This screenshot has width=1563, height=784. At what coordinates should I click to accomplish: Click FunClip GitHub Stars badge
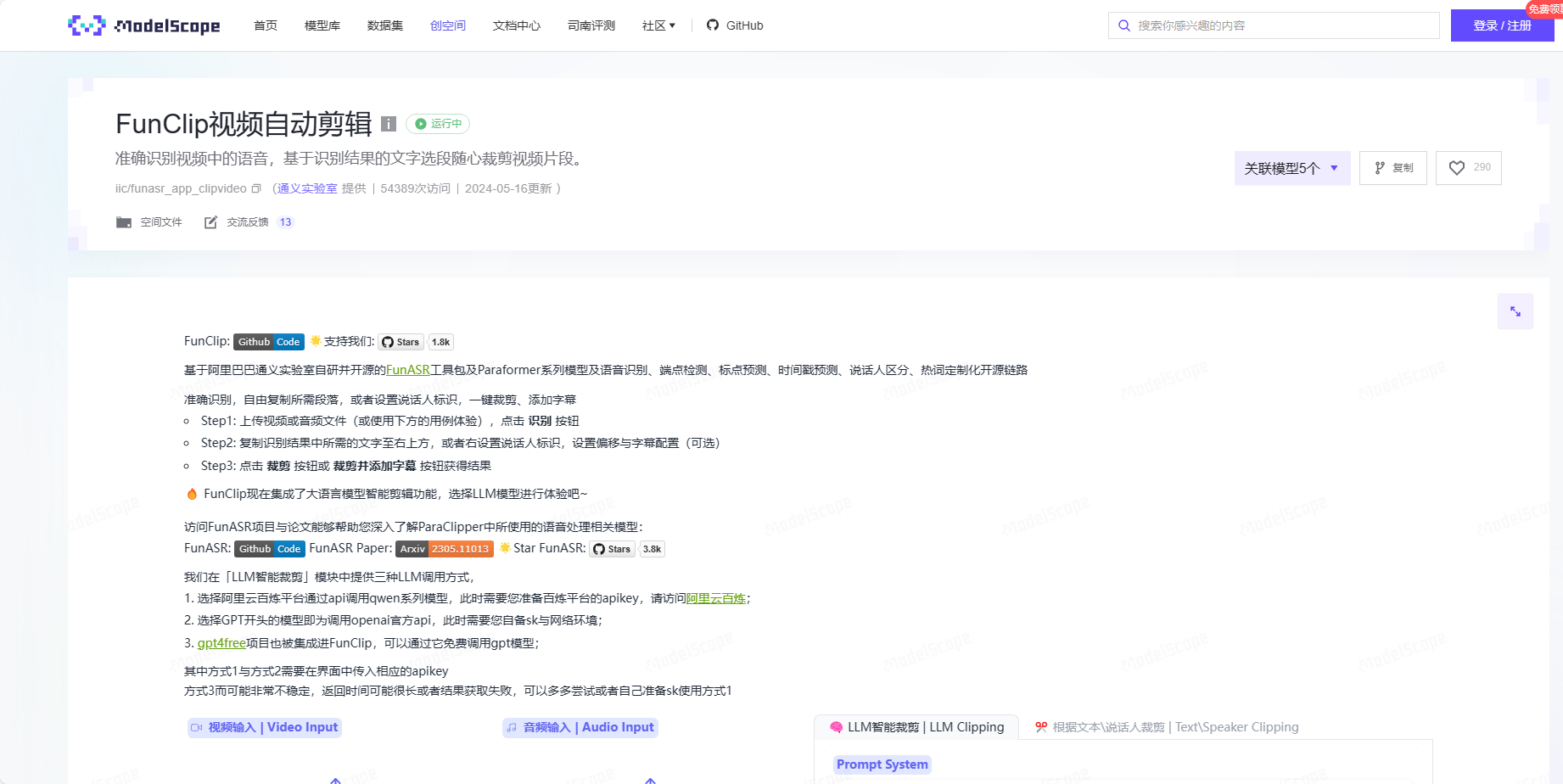pos(401,342)
